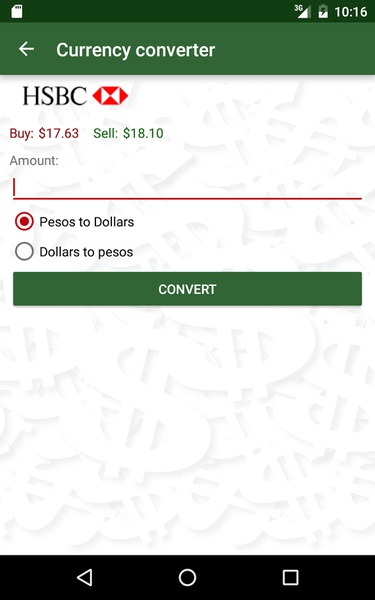Viewport: 375px width, 600px height.
Task: Click the green CONVERT button
Action: (188, 289)
